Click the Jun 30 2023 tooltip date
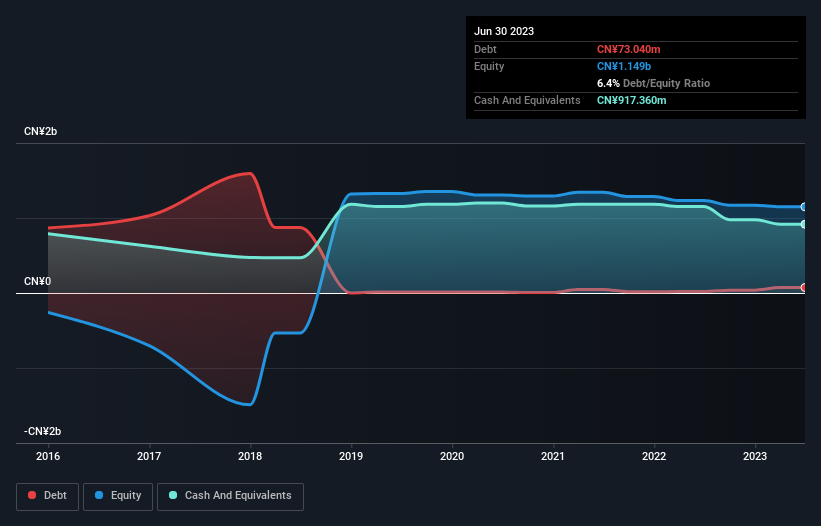The image size is (821, 526). pyautogui.click(x=504, y=31)
